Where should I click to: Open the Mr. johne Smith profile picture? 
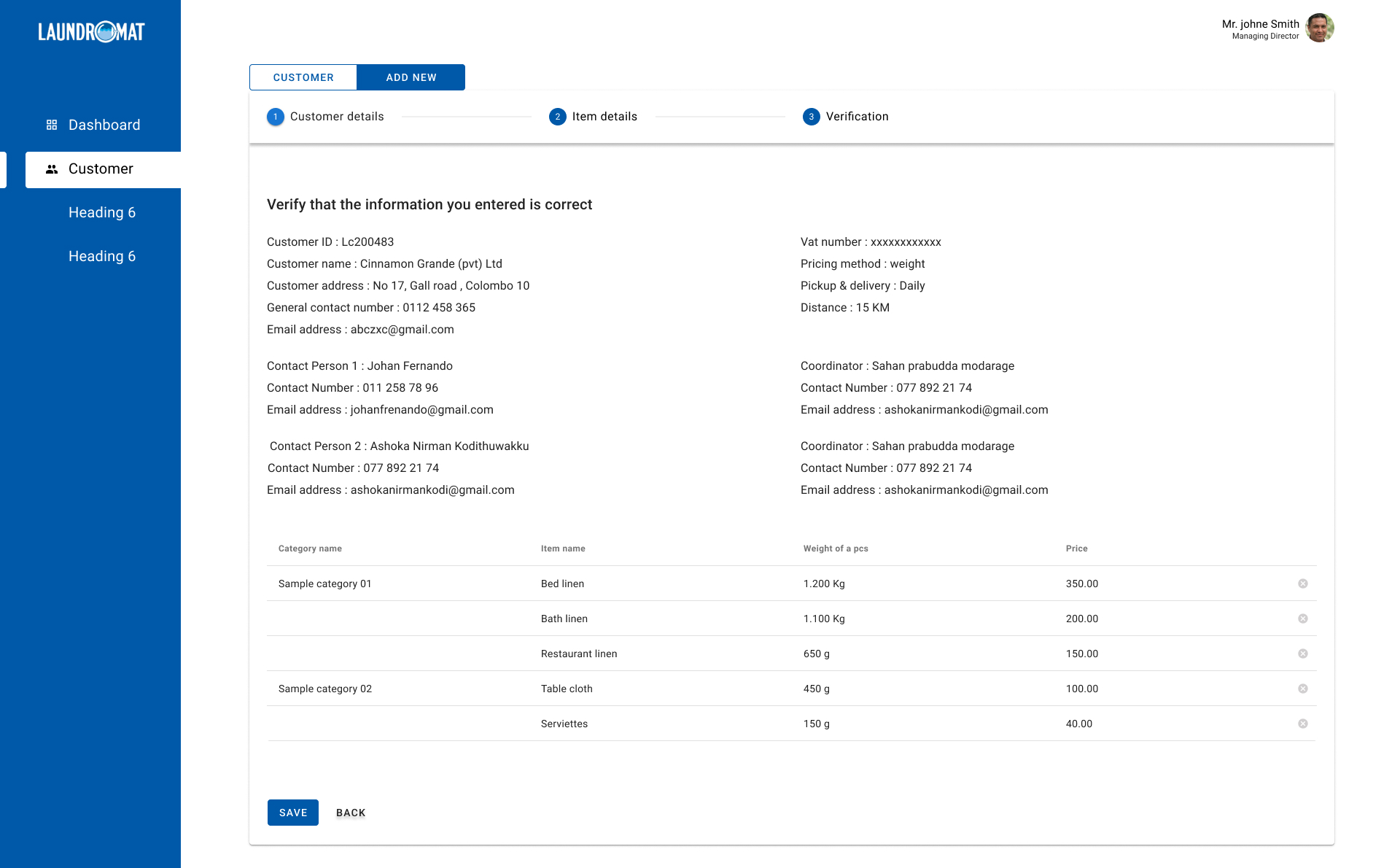pos(1320,28)
